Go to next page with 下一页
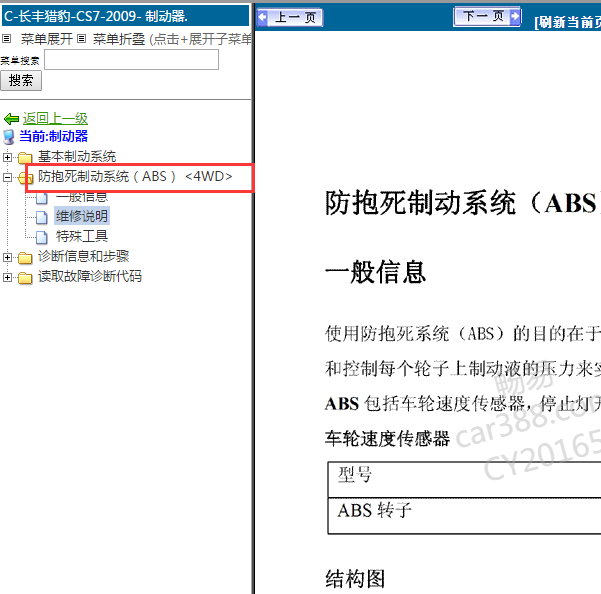This screenshot has width=601, height=594. (487, 17)
